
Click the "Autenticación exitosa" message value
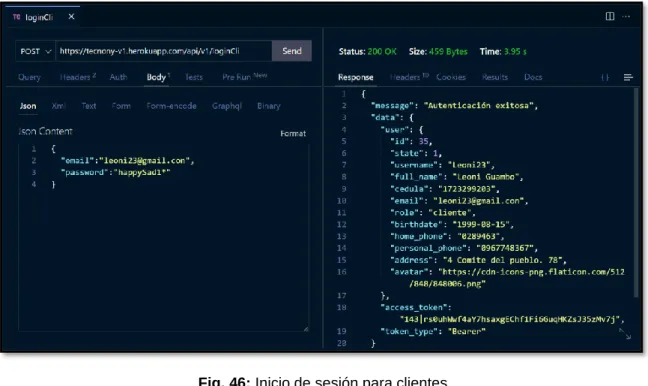(479, 106)
